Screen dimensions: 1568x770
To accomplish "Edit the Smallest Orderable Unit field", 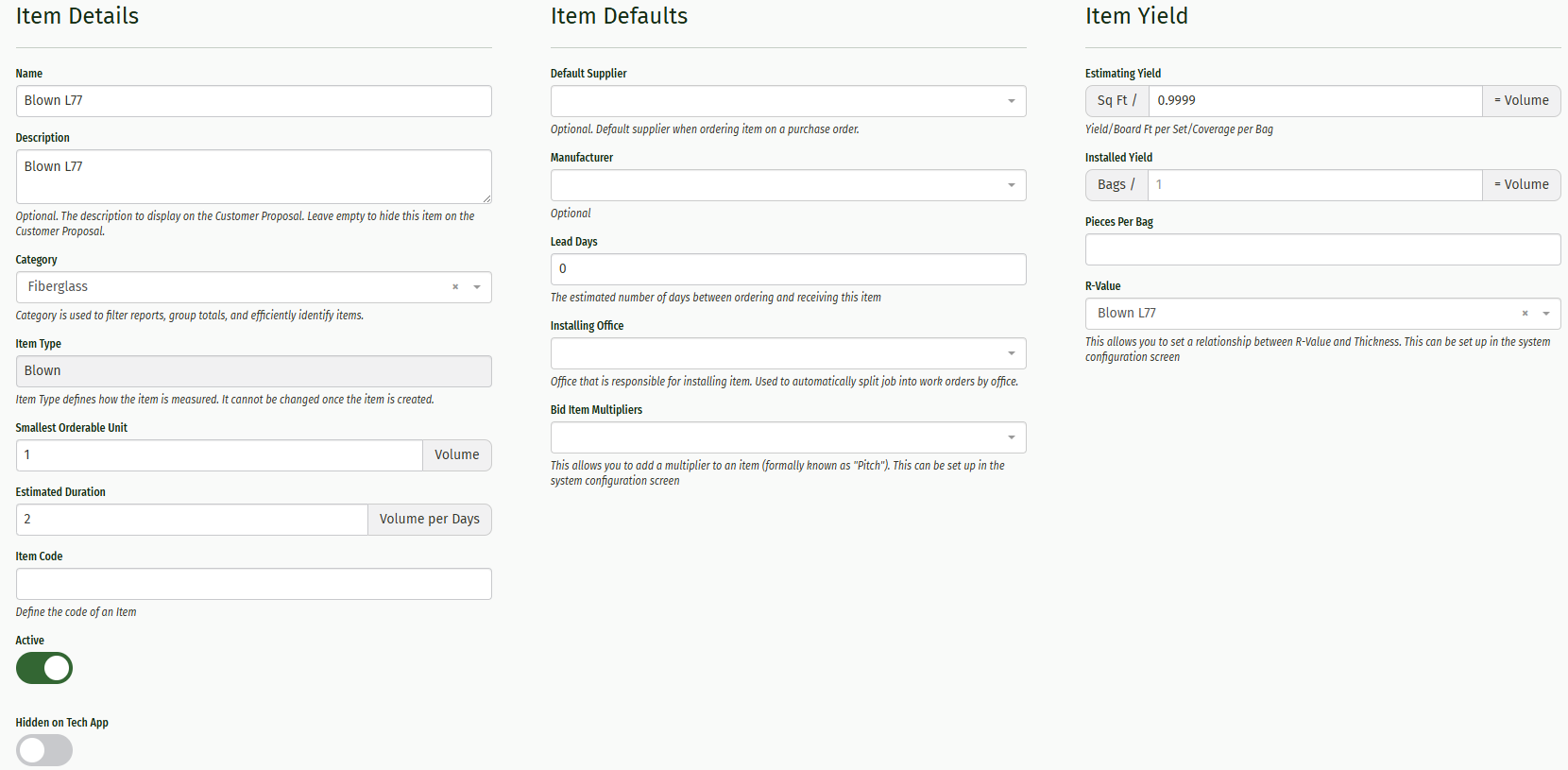I will (x=219, y=455).
